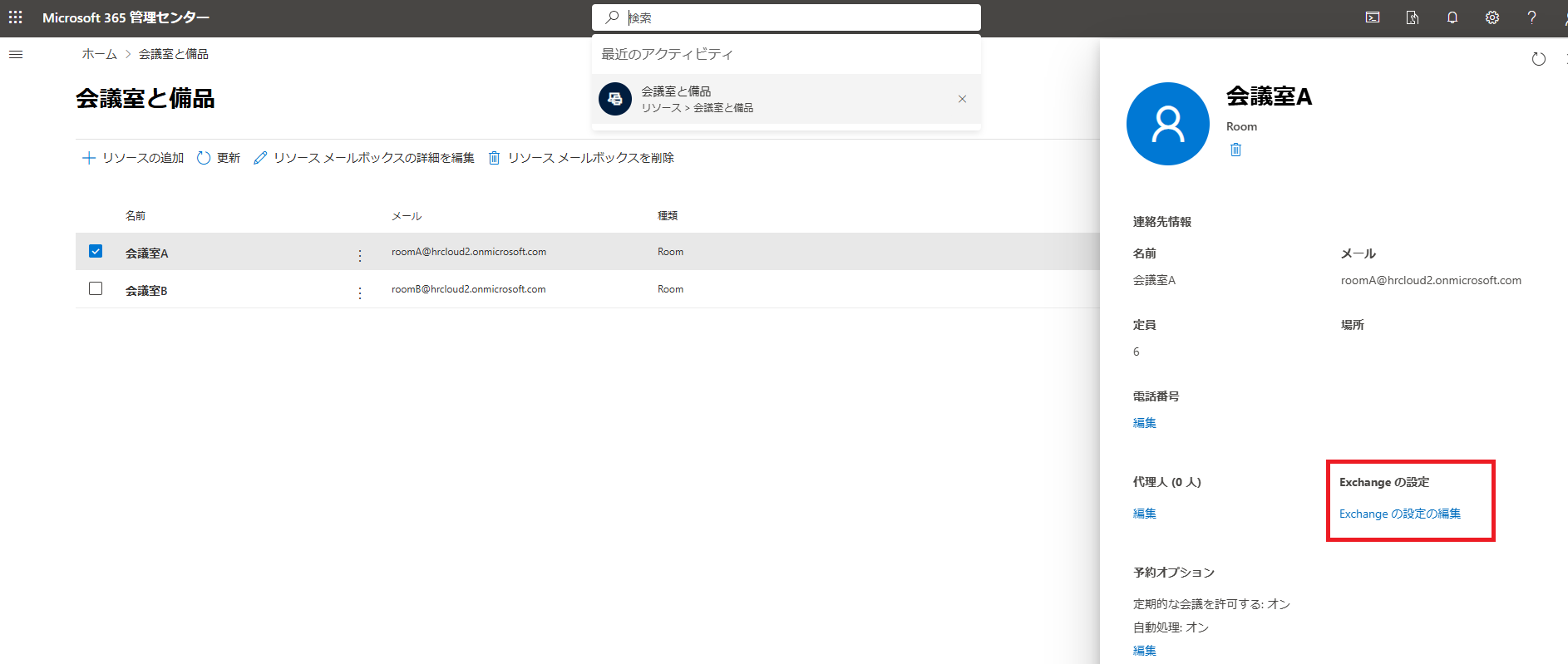Click the refresh icon in details panel
Screen dimensions: 1568x664
(x=1538, y=59)
